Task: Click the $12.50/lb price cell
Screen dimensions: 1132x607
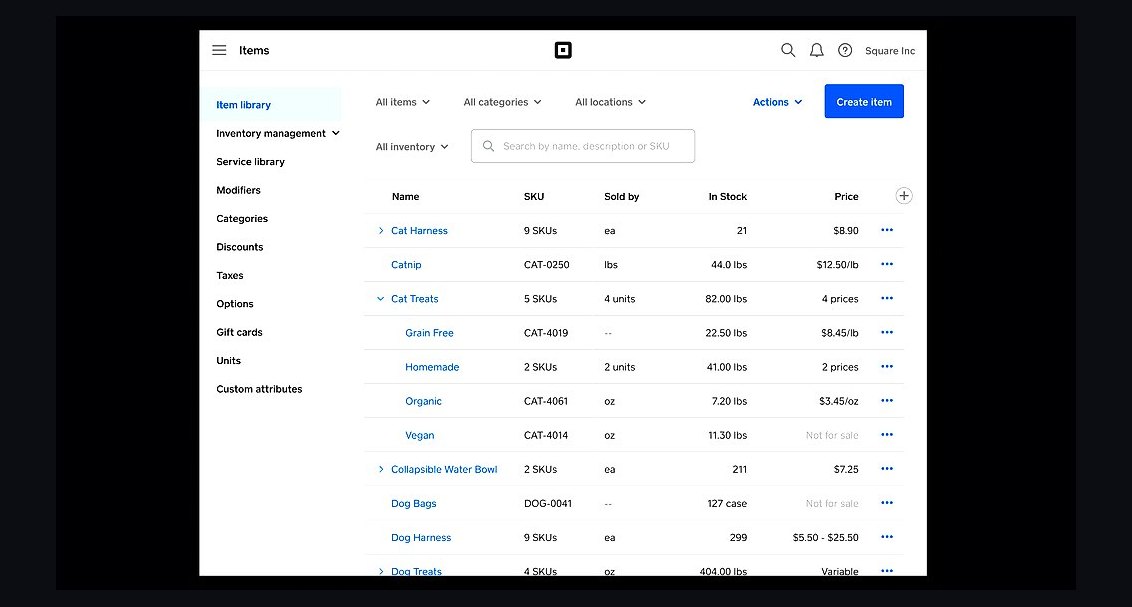Action: pyautogui.click(x=837, y=265)
